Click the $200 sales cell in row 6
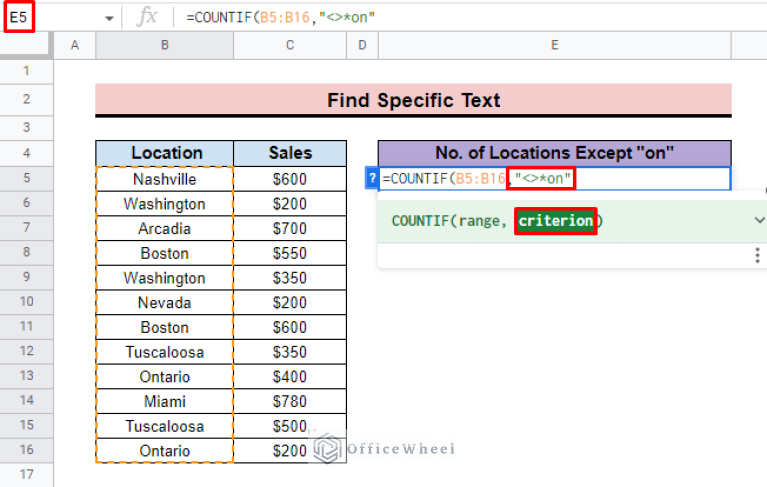 coord(290,203)
